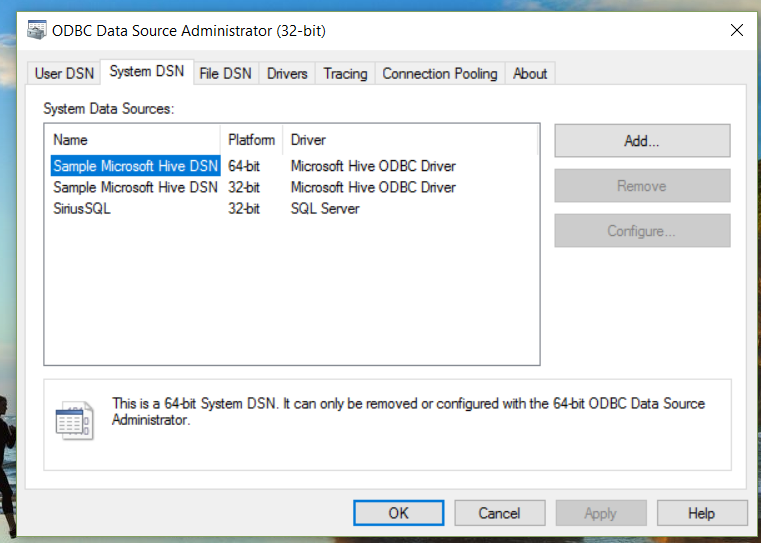Open the File DSN tab

point(225,73)
